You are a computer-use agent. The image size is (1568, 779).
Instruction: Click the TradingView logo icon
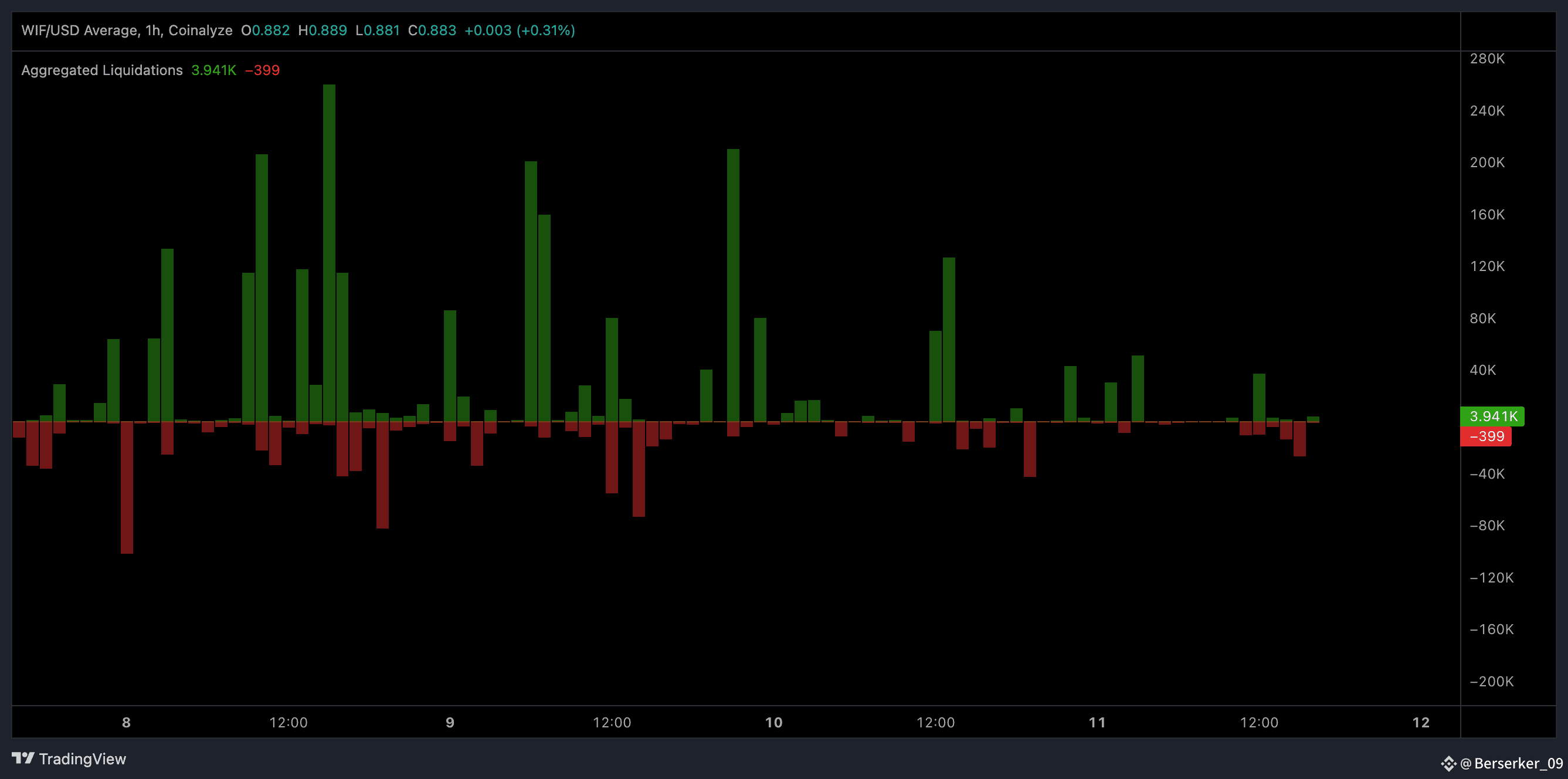[x=23, y=758]
